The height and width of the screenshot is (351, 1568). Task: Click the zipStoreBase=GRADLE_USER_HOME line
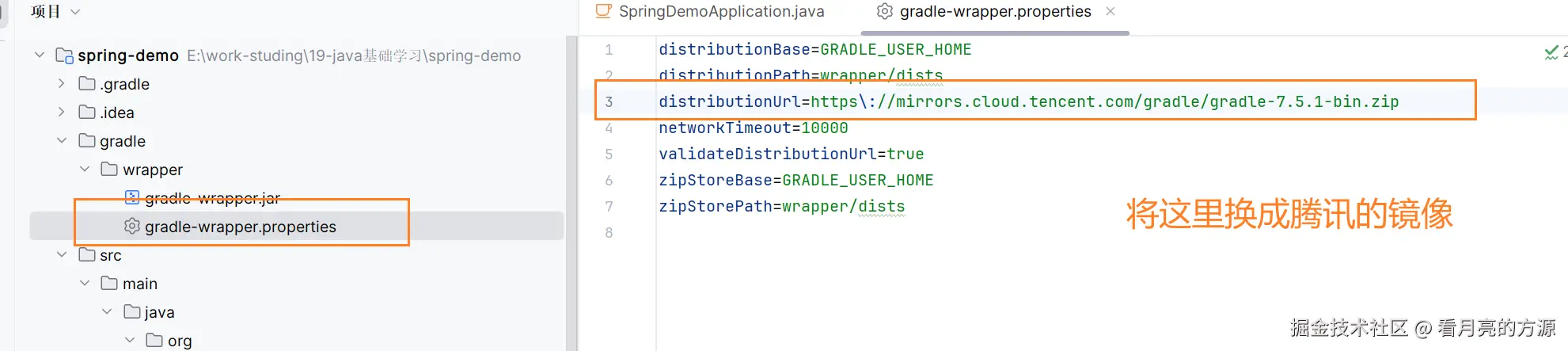(x=796, y=180)
